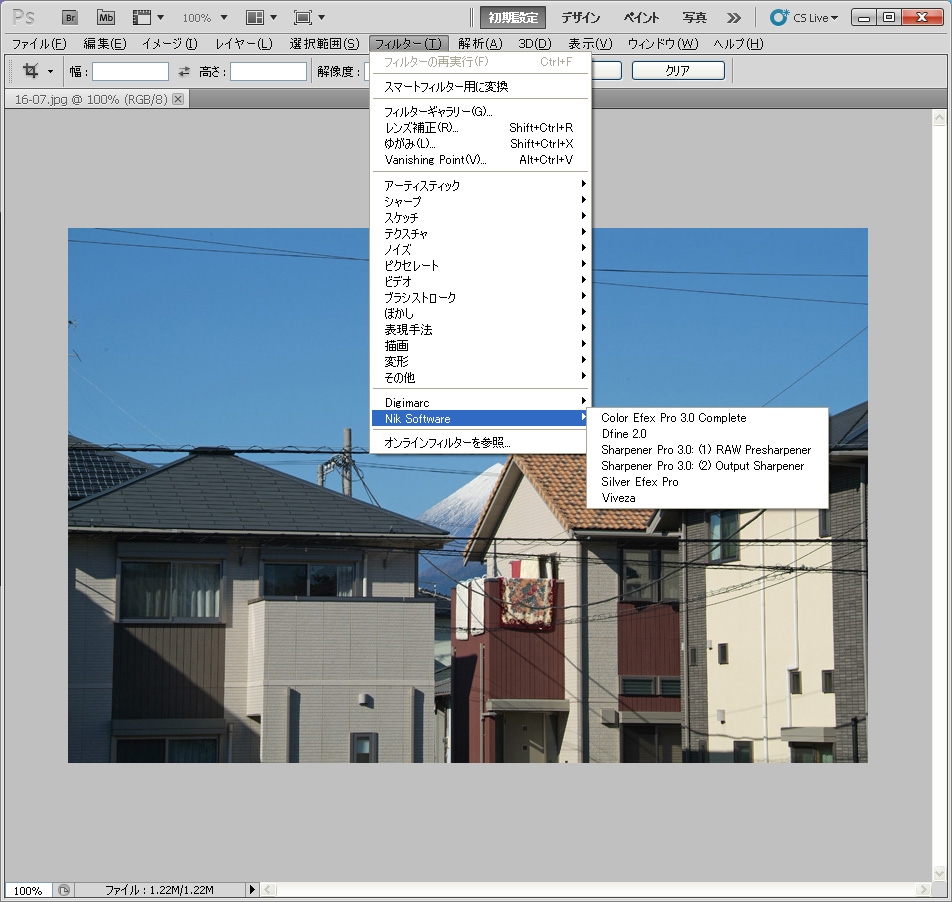Click the status bar preview icon beside zoom
Viewport: 952px width, 902px height.
pyautogui.click(x=63, y=890)
